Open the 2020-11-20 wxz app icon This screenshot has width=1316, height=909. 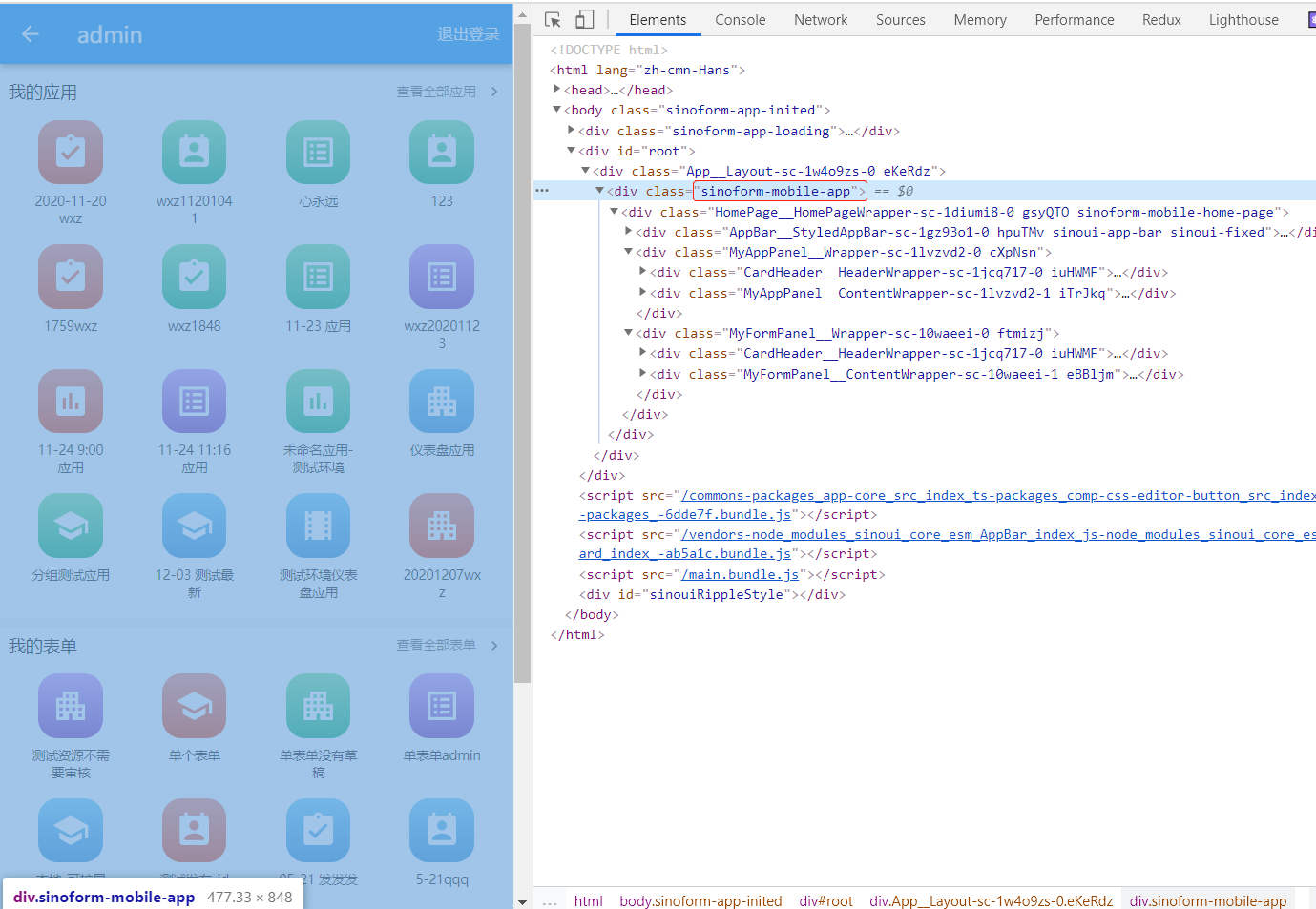pos(71,153)
